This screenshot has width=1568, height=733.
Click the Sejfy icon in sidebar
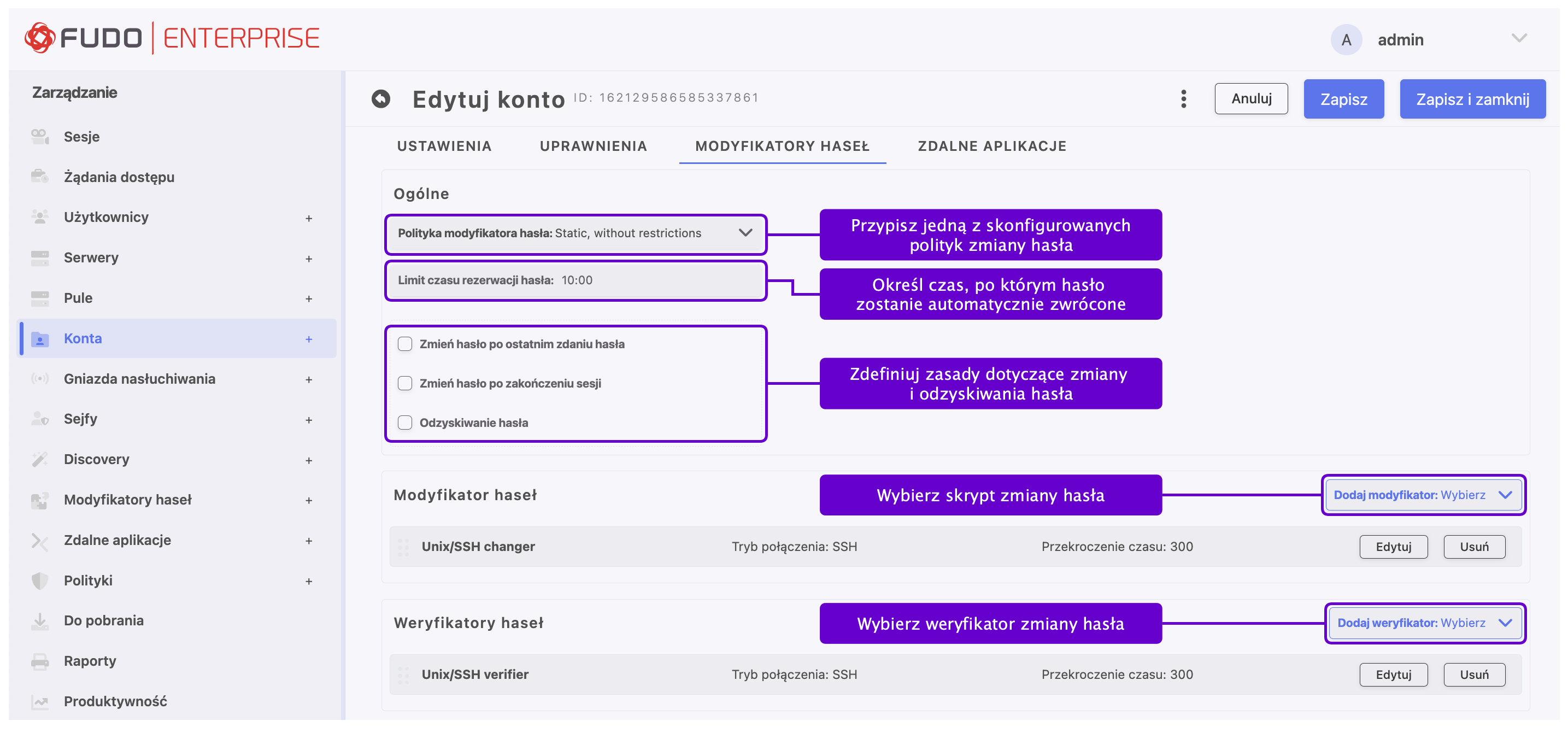pyautogui.click(x=40, y=419)
